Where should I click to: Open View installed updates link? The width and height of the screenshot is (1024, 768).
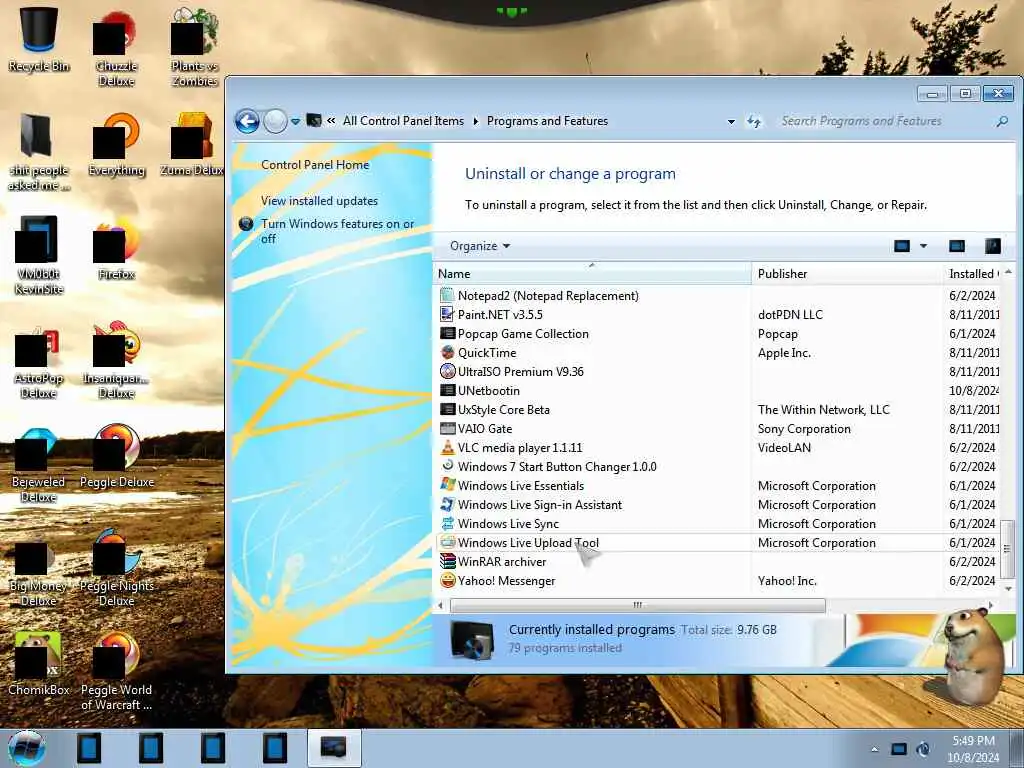[x=319, y=201]
